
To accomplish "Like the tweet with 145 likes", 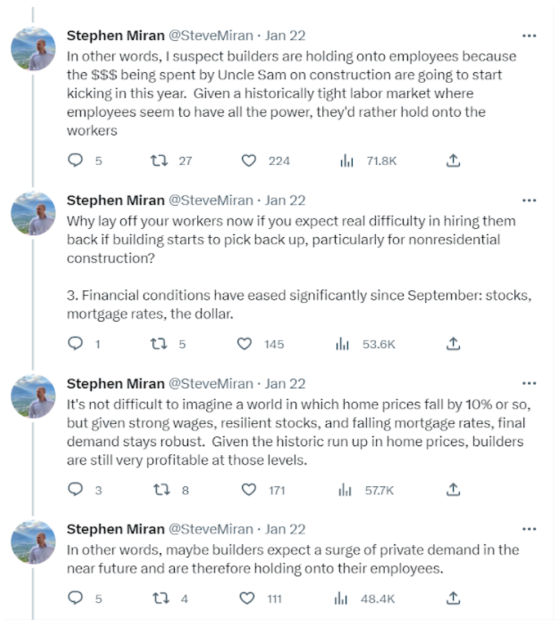I will click(x=244, y=343).
